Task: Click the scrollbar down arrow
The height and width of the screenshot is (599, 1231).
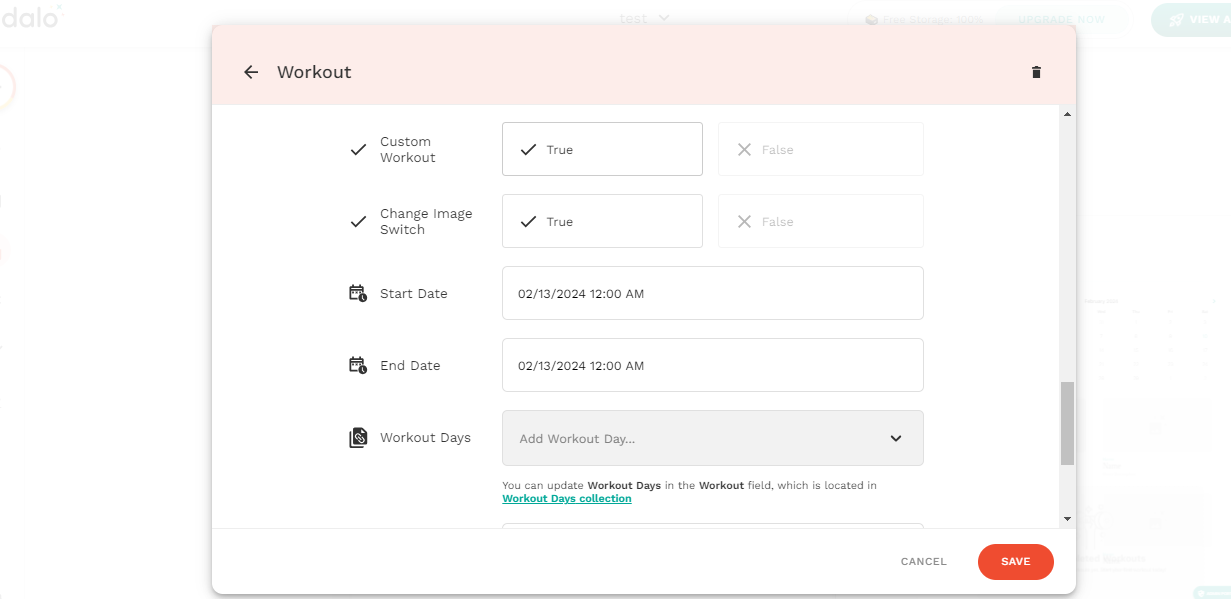Action: (1067, 519)
